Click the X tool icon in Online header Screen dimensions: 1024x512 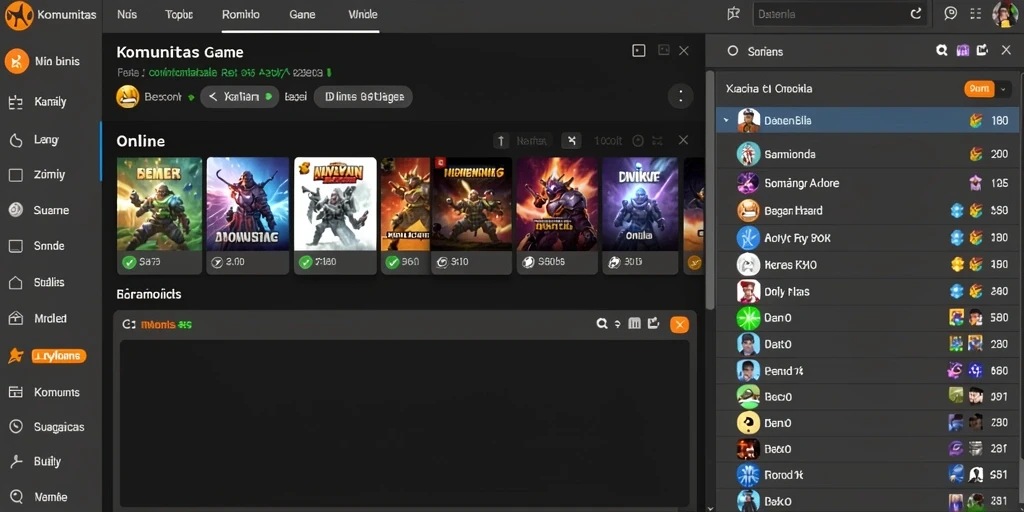[x=571, y=140]
